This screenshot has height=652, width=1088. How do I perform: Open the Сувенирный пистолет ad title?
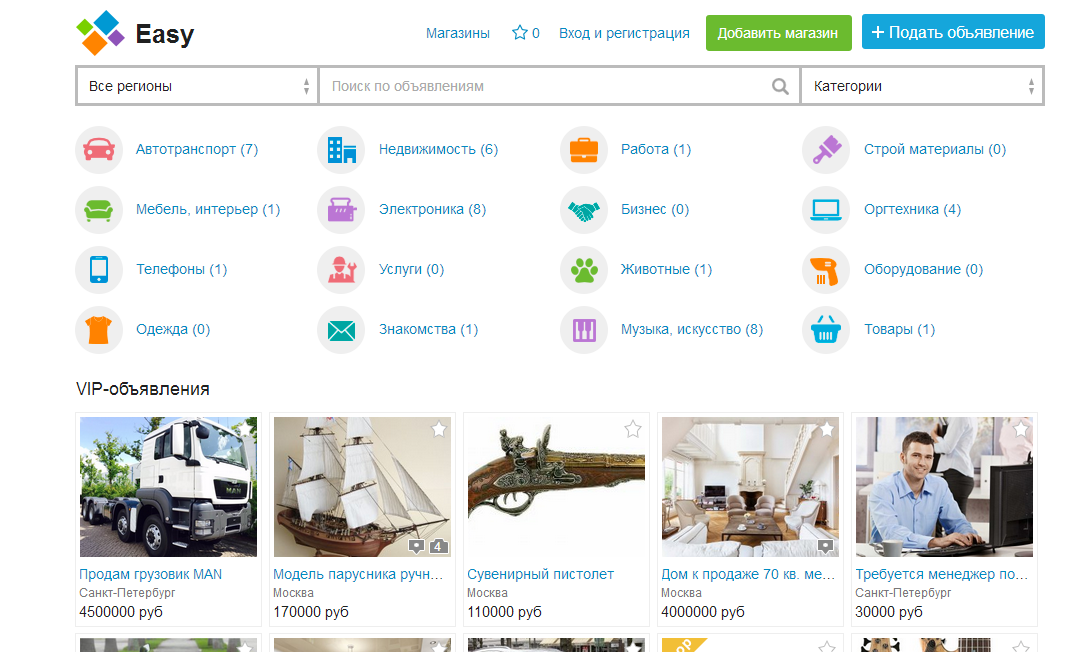[541, 574]
